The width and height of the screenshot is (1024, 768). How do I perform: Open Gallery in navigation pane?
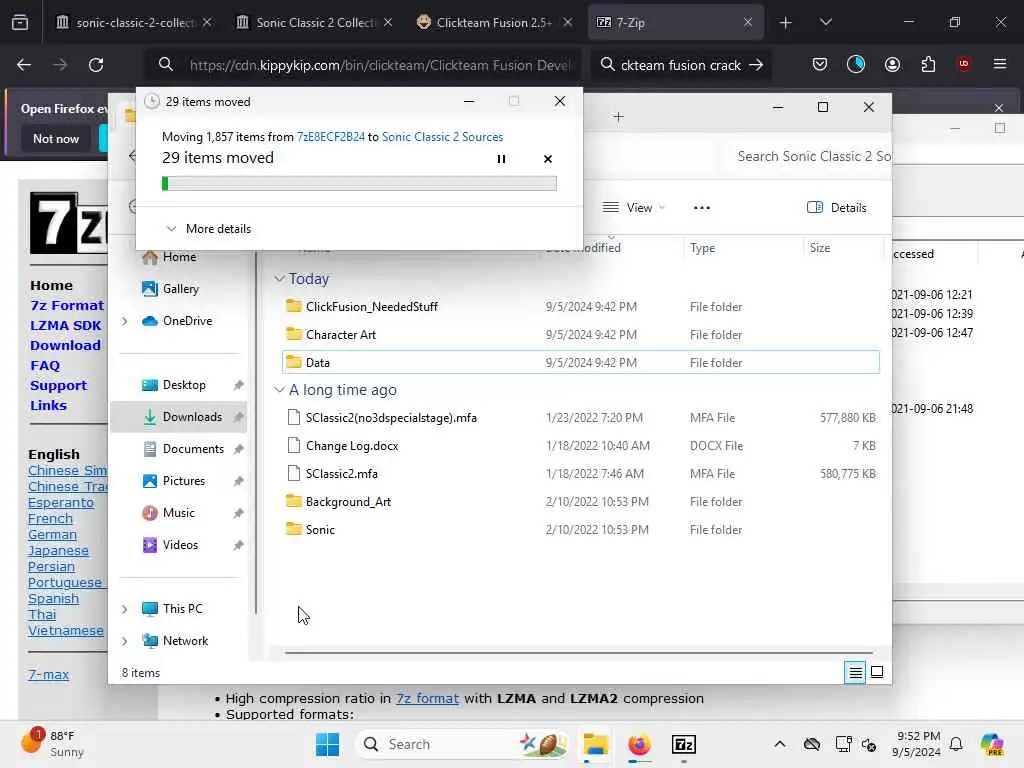[171, 289]
